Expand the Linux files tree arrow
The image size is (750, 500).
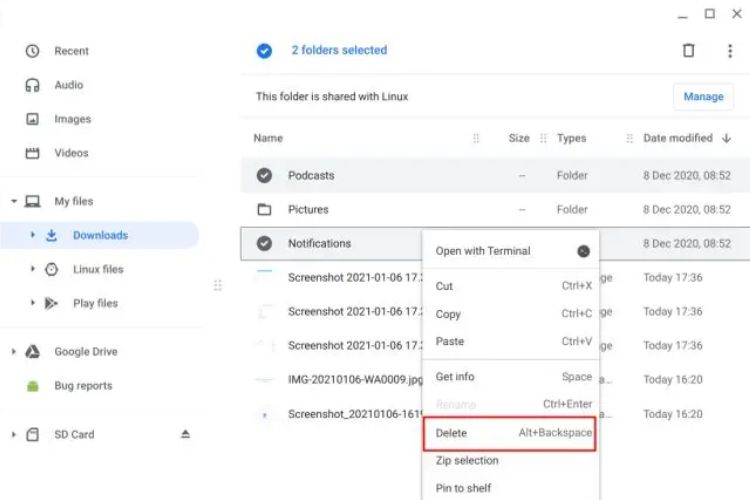coord(33,269)
